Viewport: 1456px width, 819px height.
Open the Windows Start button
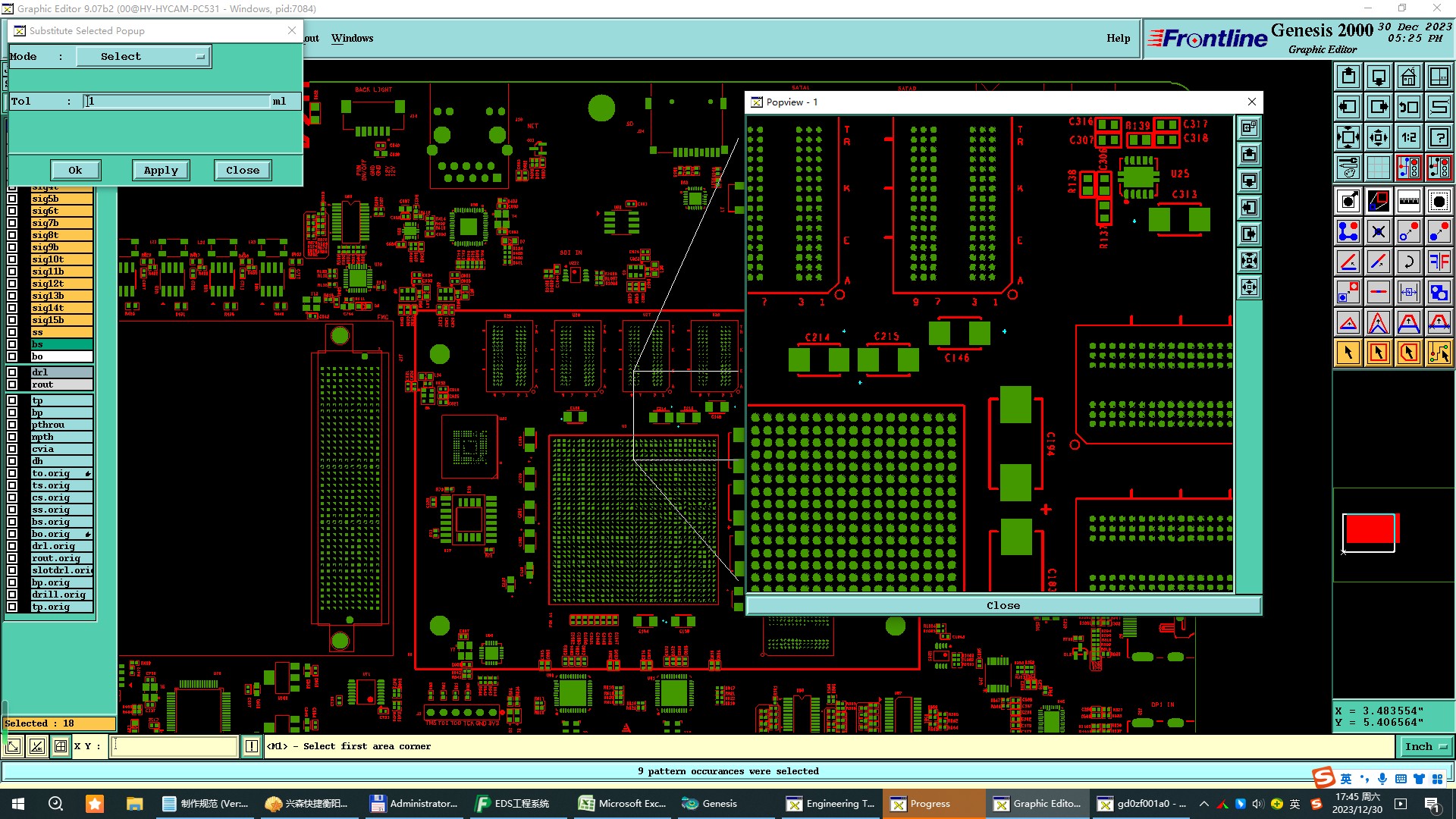(x=18, y=804)
